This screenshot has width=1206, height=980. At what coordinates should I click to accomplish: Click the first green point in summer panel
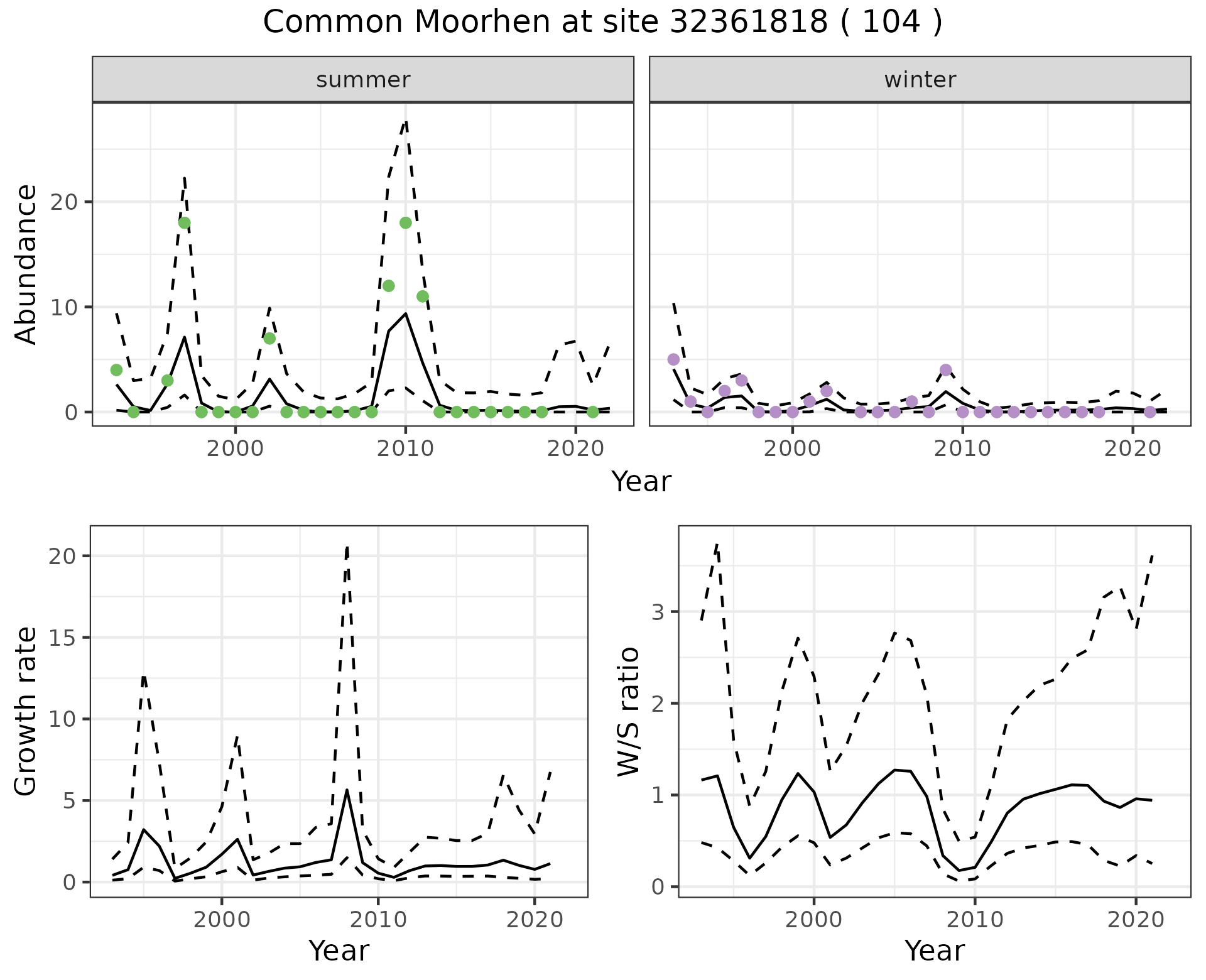click(116, 370)
